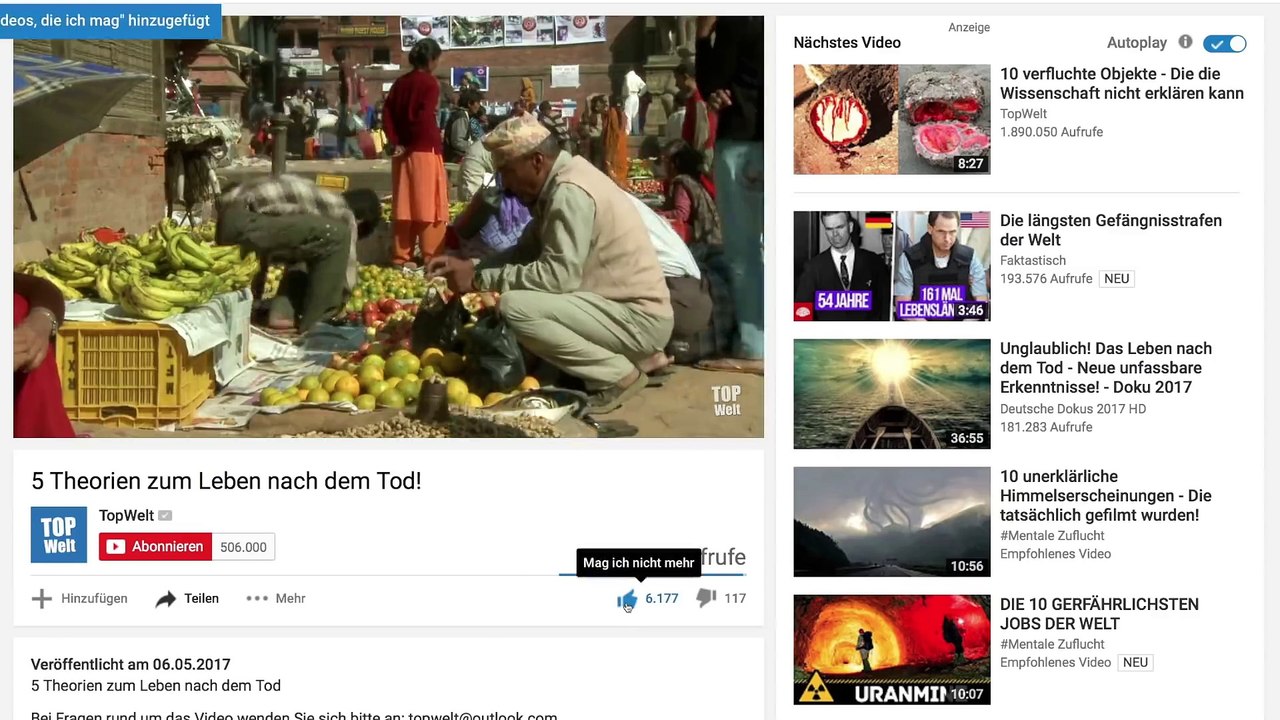Open thumbnail of 10 unerklärliche Himmelserscheinungen video
The height and width of the screenshot is (720, 1280).
(x=892, y=521)
